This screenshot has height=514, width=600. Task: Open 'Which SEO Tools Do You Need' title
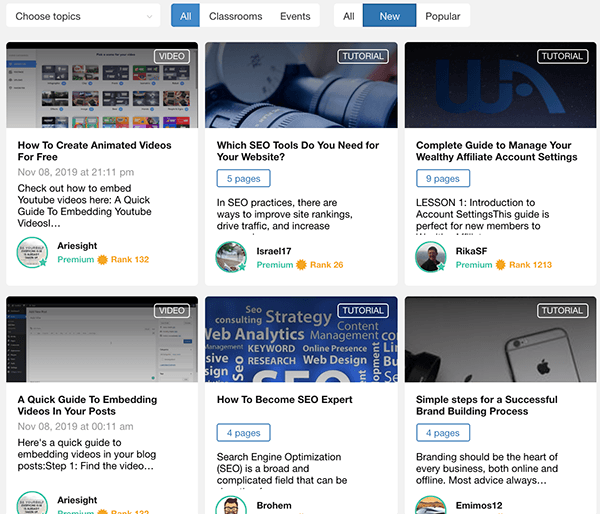click(x=298, y=151)
